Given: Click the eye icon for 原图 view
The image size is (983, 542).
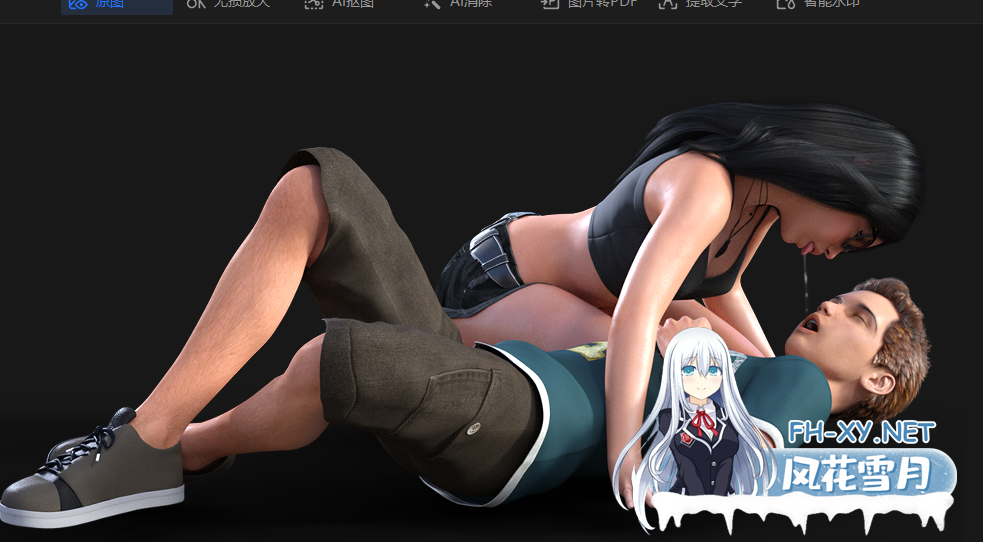Looking at the screenshot, I should click(78, 4).
